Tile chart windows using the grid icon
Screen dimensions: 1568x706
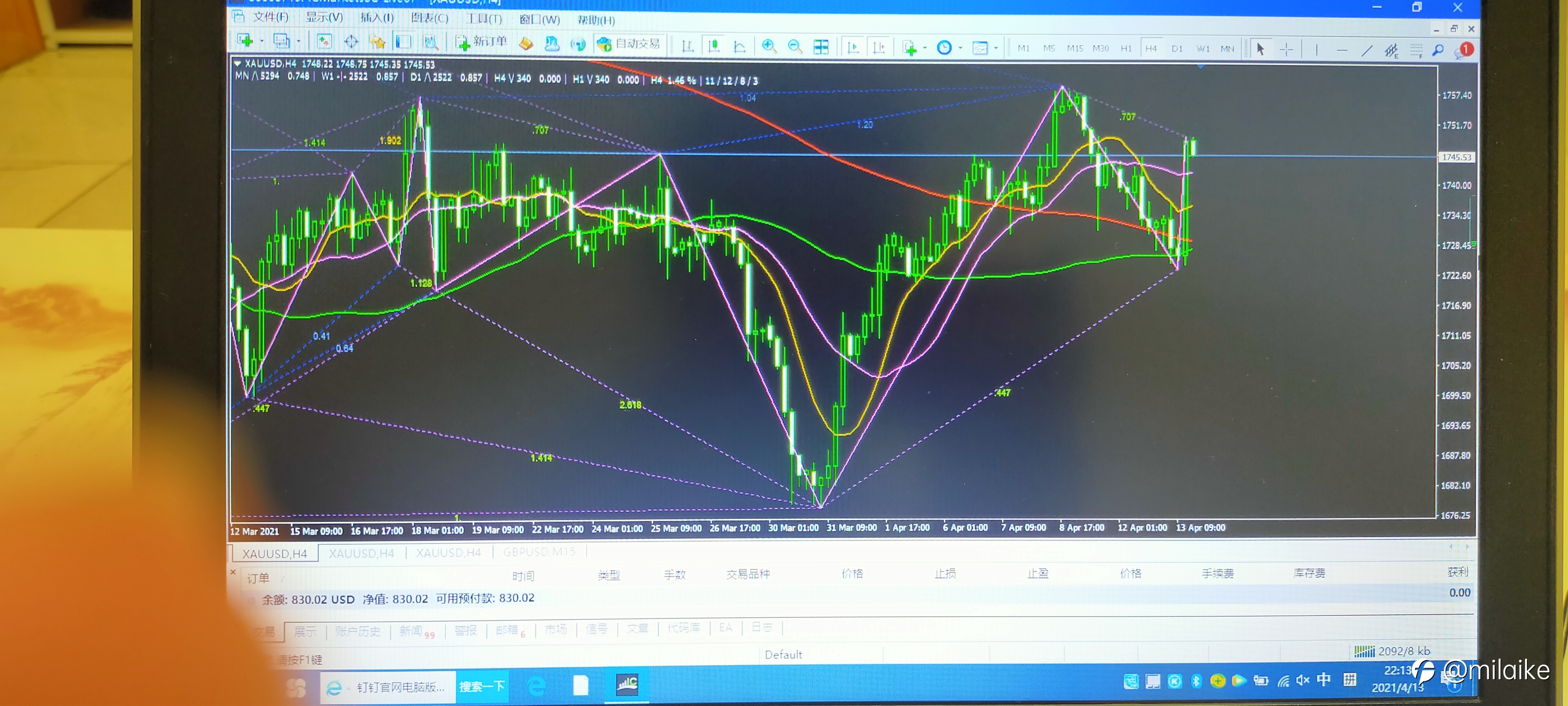pyautogui.click(x=821, y=47)
